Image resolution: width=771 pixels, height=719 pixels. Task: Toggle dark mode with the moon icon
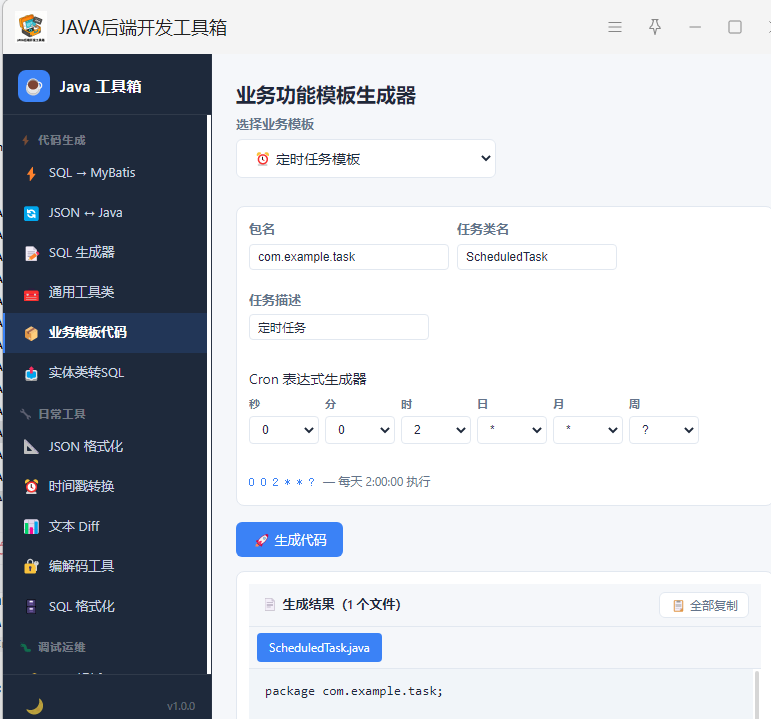(34, 707)
